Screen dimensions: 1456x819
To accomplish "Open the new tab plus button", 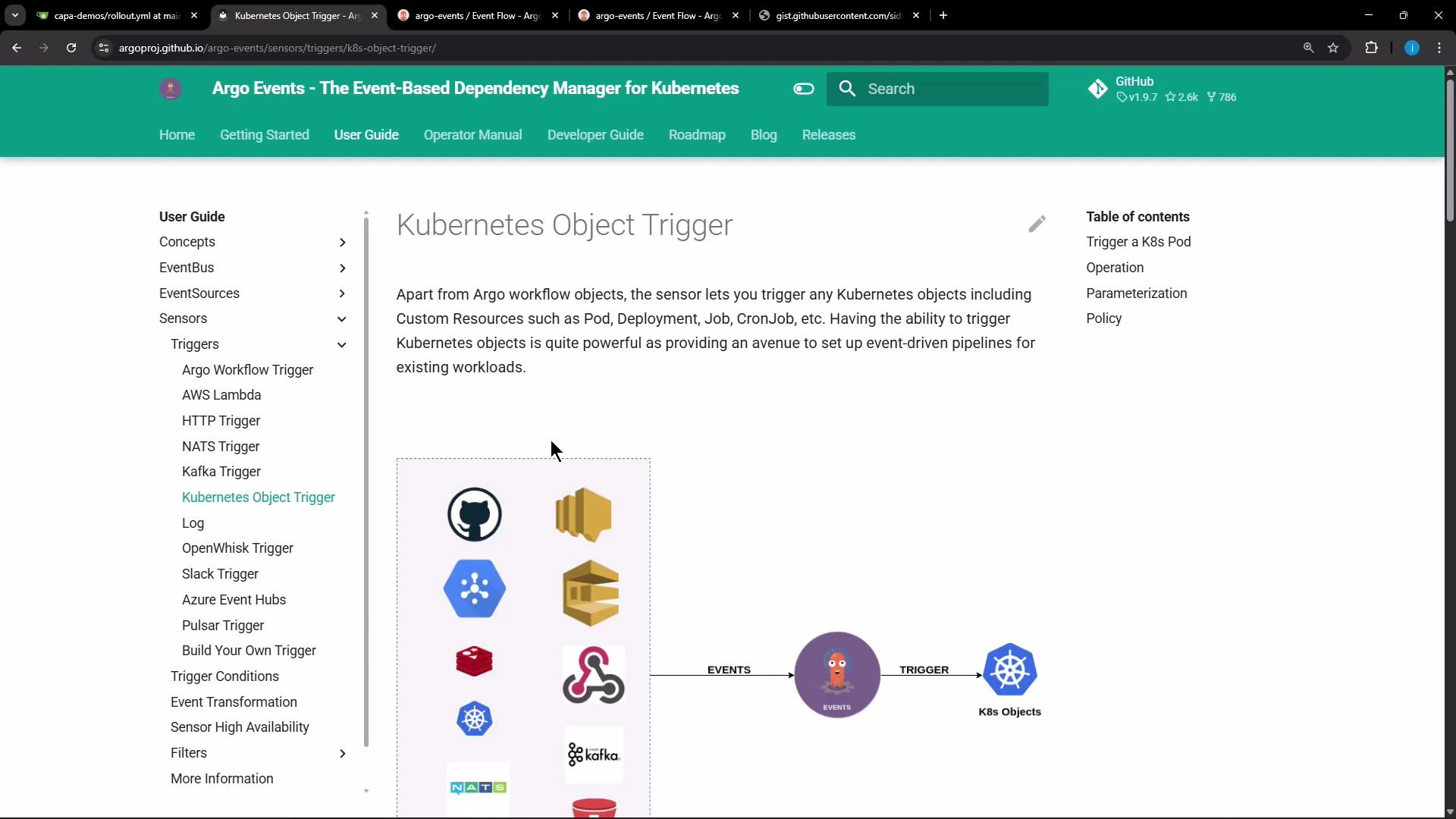I will (x=943, y=15).
